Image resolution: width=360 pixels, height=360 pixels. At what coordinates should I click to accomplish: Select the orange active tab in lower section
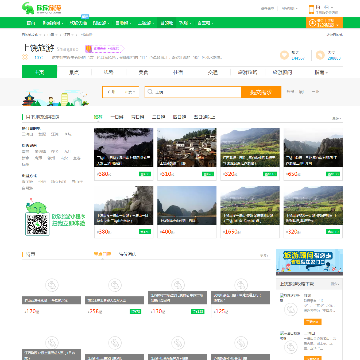point(102,254)
